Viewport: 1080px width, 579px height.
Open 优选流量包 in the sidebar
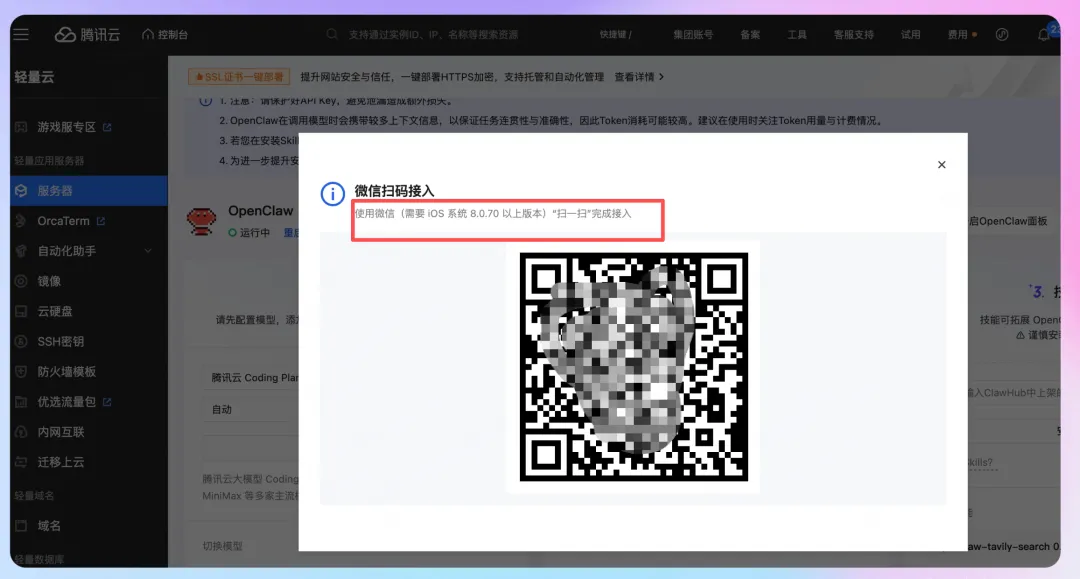point(66,401)
